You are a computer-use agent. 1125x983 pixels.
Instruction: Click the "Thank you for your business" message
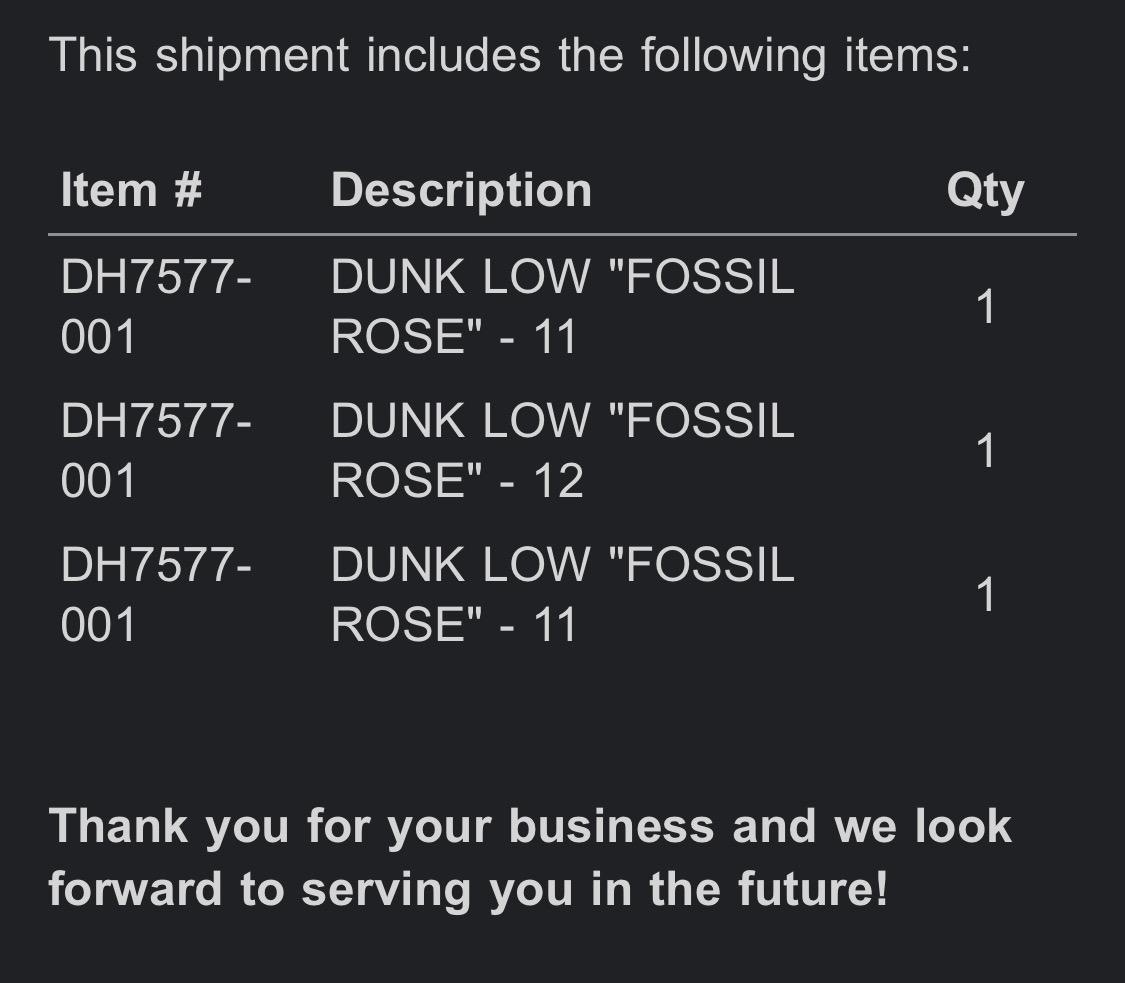pos(530,857)
